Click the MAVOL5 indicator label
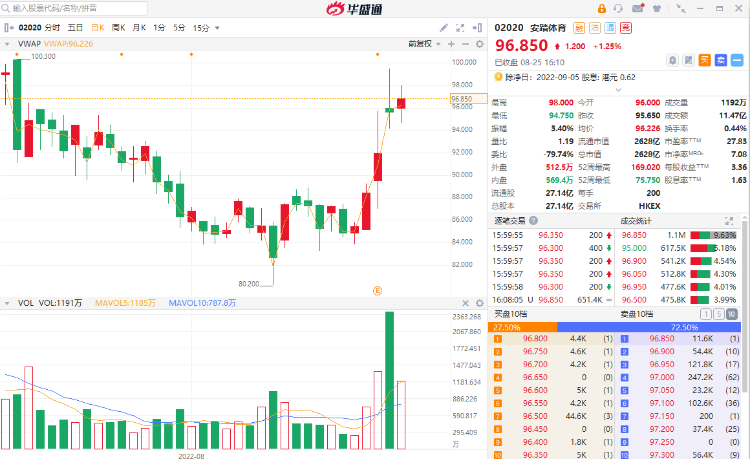Viewport: 750px width, 459px height. pyautogui.click(x=125, y=303)
